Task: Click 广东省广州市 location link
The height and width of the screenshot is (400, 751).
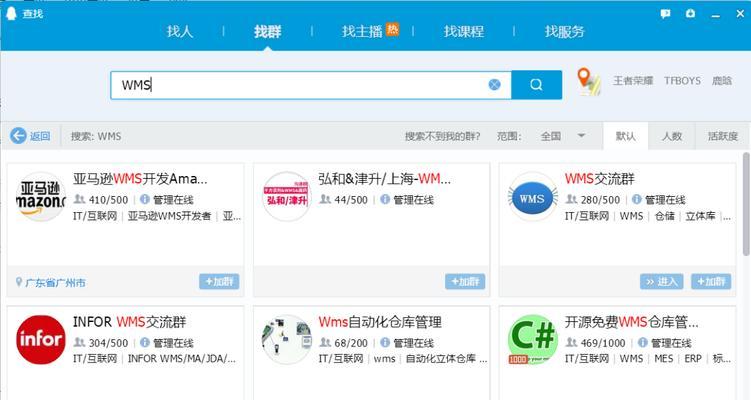Action: 55,283
